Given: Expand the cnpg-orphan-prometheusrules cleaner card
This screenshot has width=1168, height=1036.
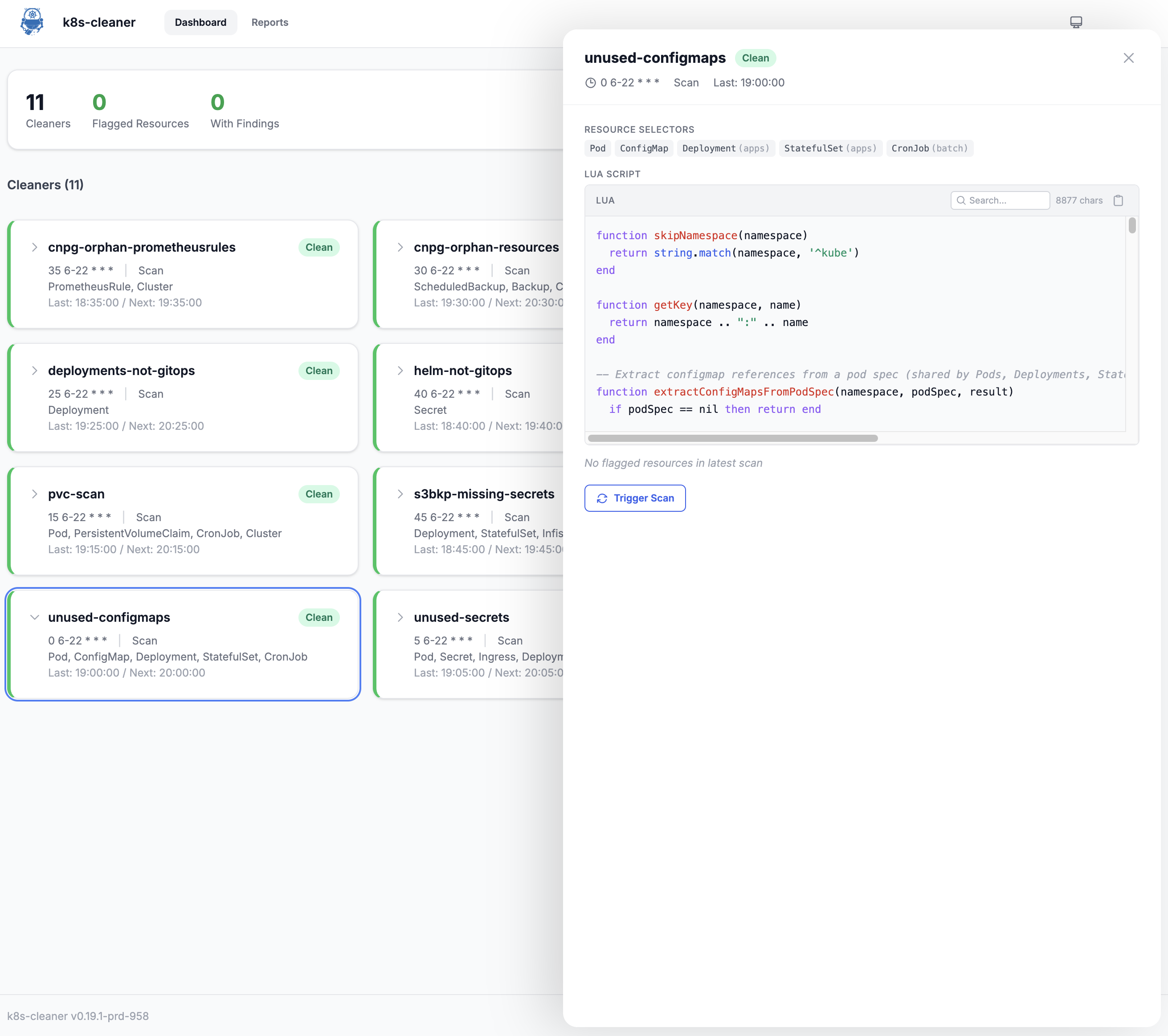Looking at the screenshot, I should coord(34,247).
